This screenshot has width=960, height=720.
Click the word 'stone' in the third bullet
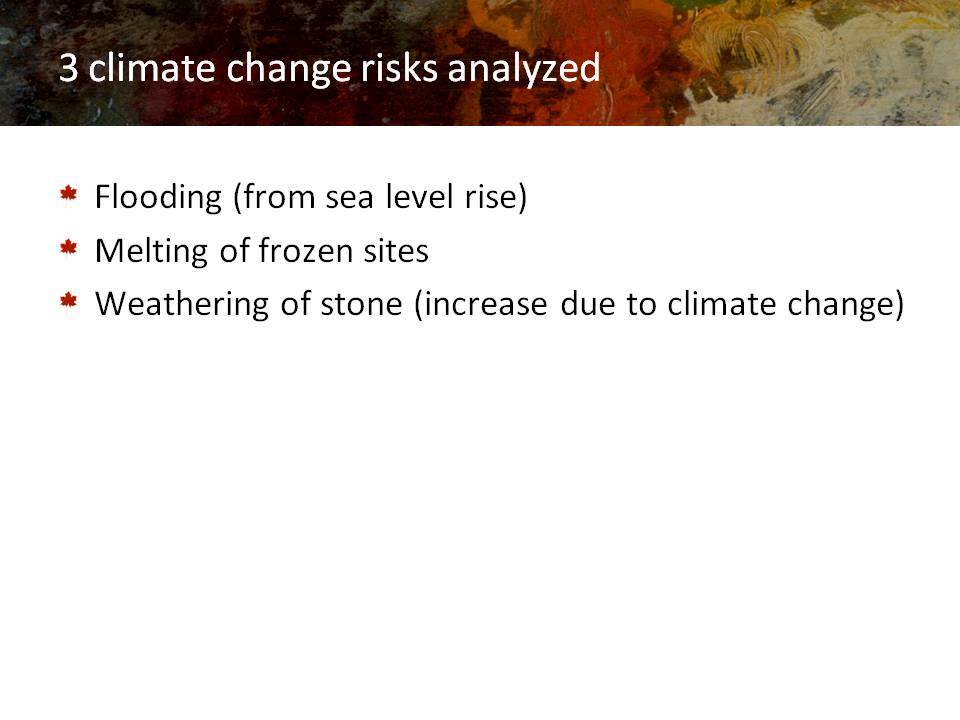pos(361,304)
